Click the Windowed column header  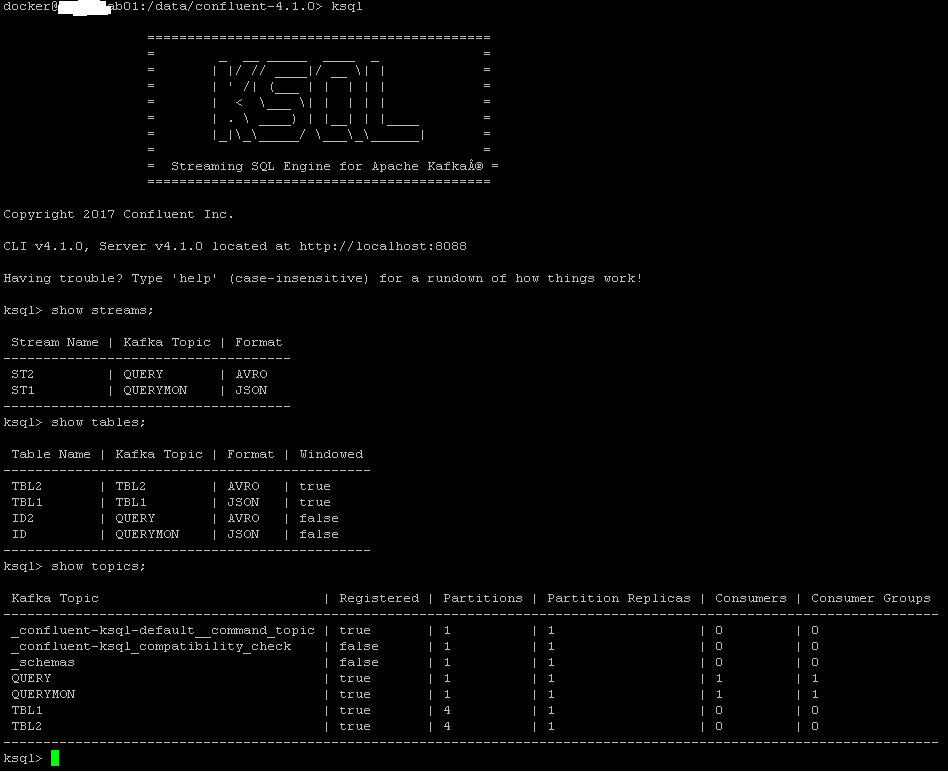[331, 454]
